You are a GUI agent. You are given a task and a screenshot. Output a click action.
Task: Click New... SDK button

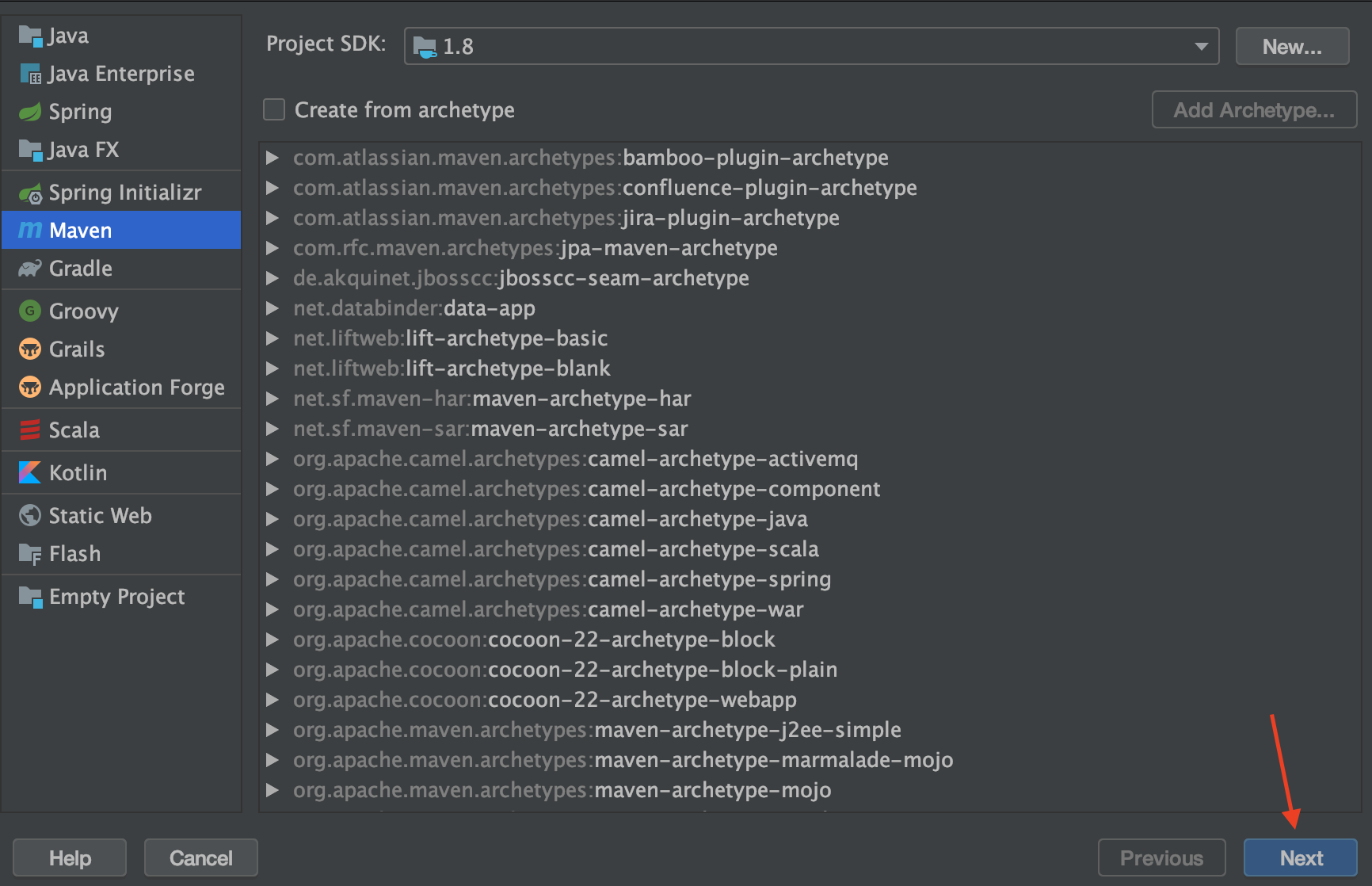tap(1292, 46)
